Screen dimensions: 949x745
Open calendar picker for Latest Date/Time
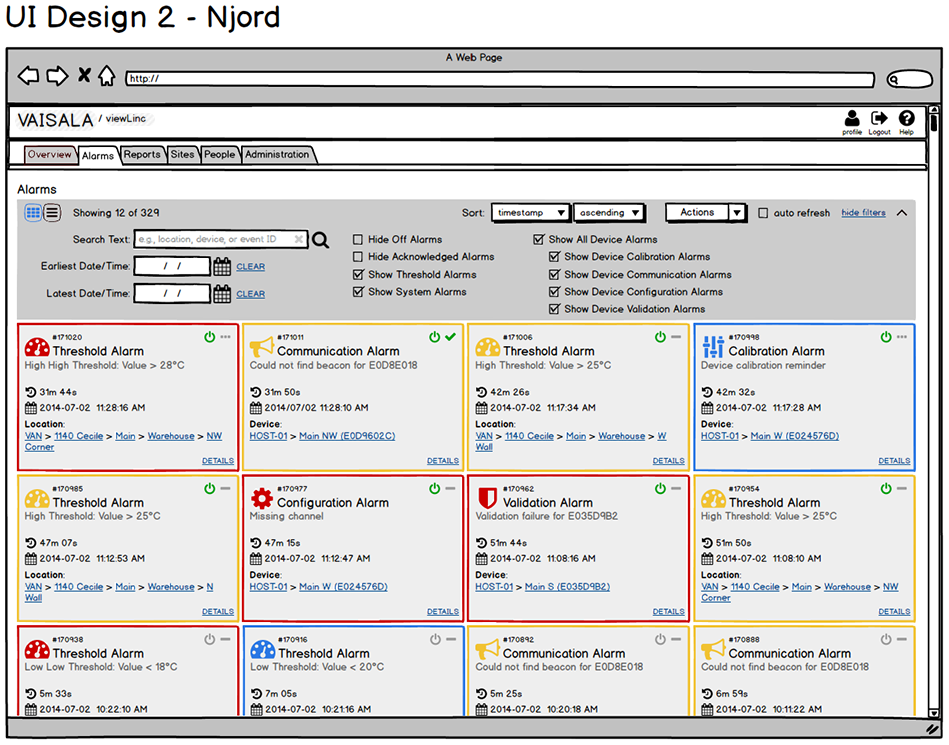tap(222, 294)
